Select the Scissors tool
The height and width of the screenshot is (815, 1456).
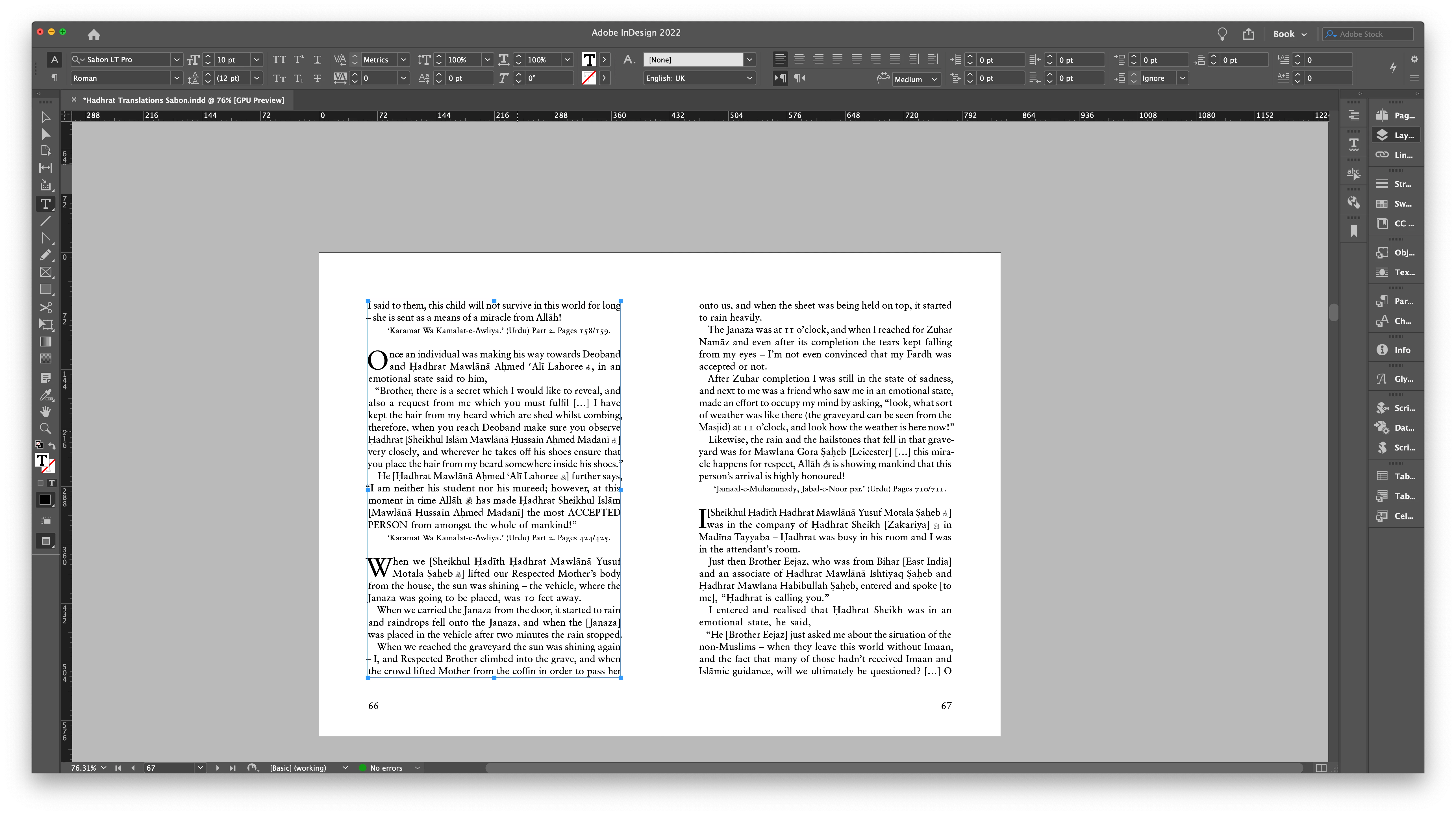point(45,308)
